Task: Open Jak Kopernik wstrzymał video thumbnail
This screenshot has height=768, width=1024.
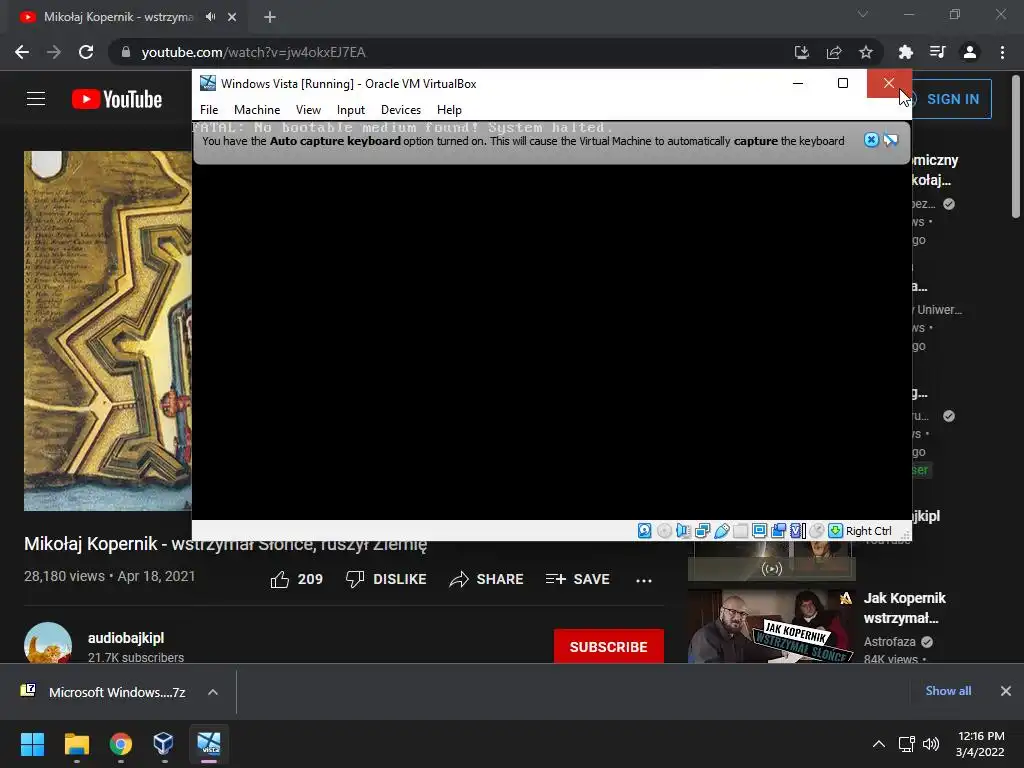Action: pos(771,626)
